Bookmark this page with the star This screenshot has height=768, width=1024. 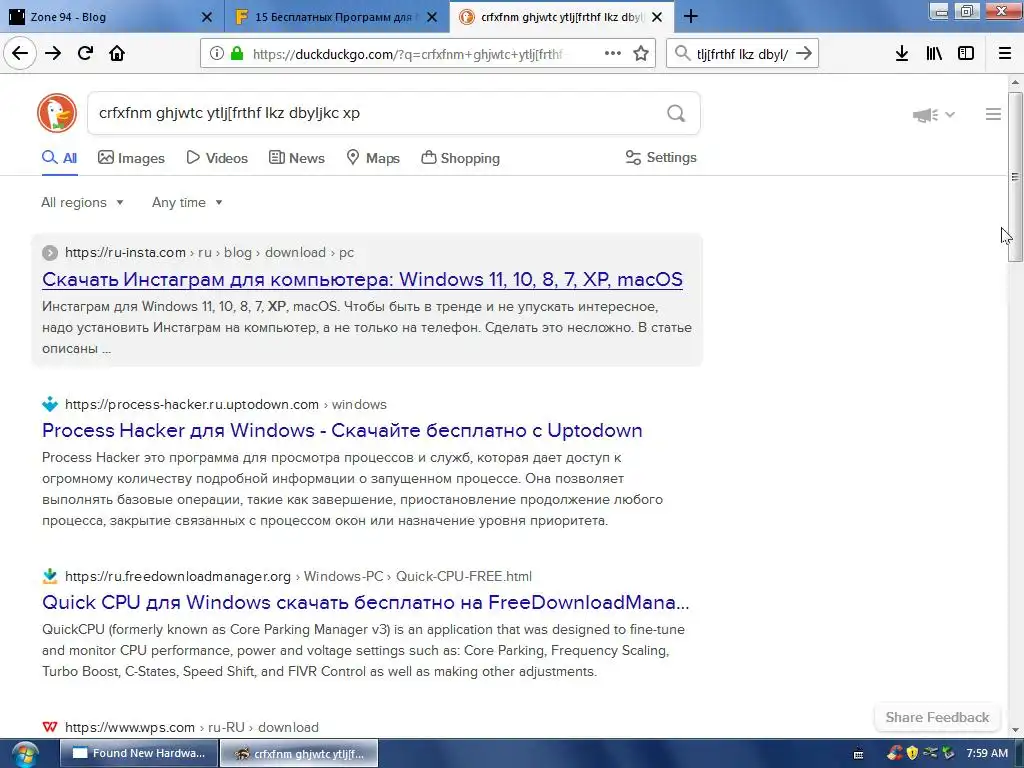tap(641, 54)
